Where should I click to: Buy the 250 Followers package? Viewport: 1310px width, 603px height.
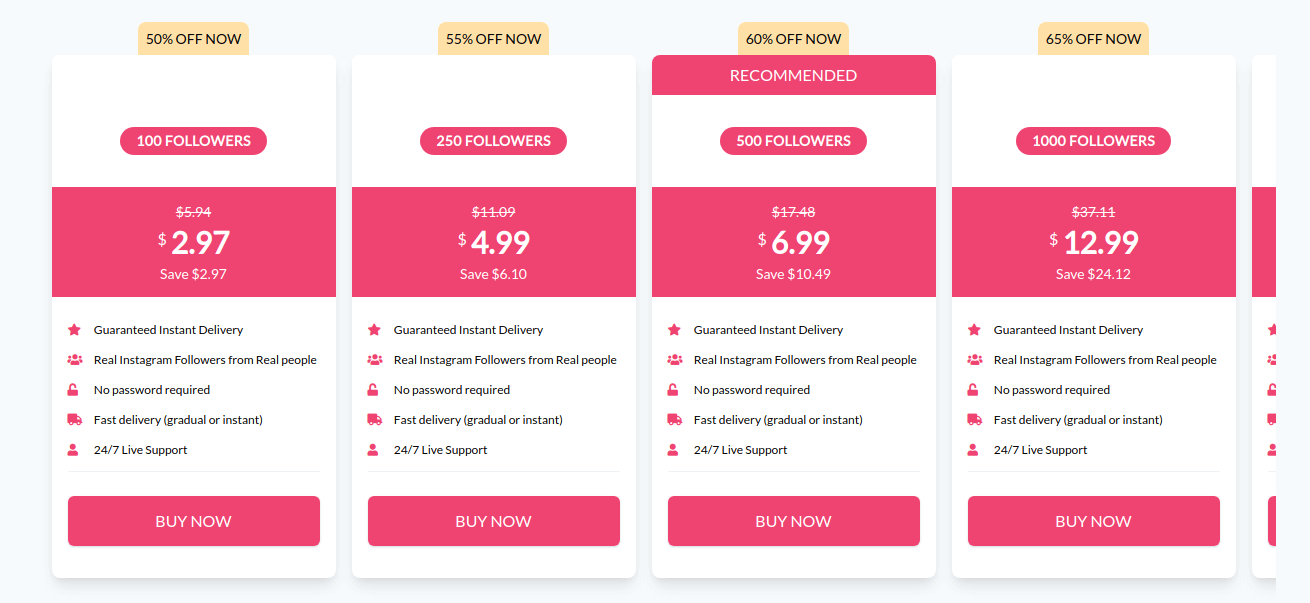tap(494, 521)
